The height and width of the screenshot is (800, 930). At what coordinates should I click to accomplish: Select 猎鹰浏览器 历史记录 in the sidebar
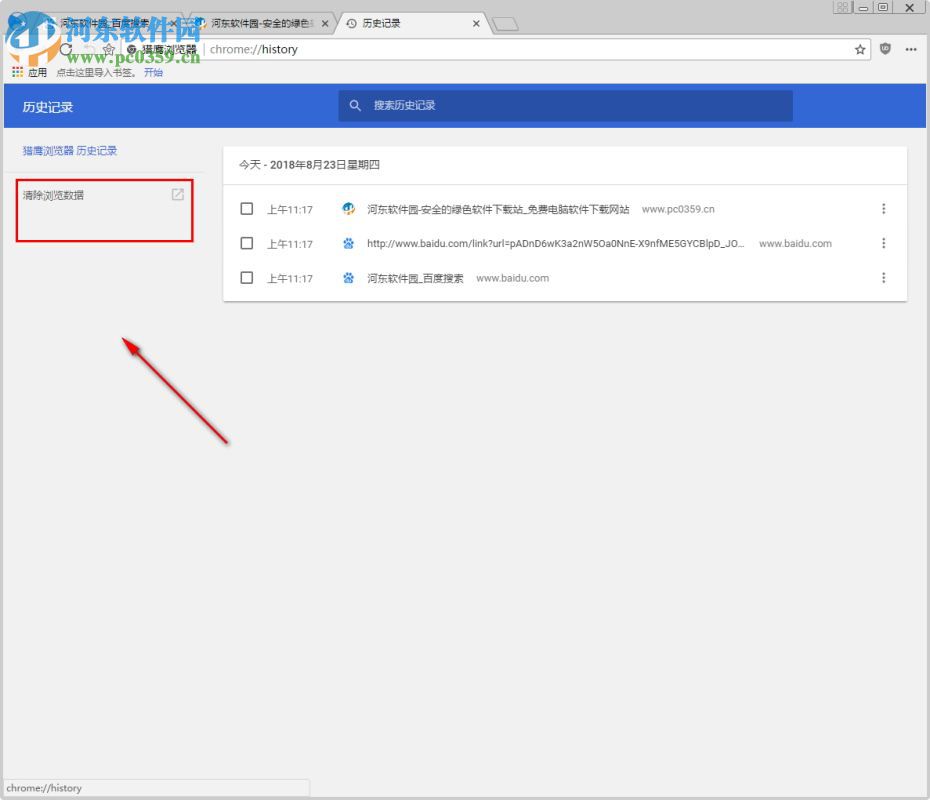click(x=70, y=151)
